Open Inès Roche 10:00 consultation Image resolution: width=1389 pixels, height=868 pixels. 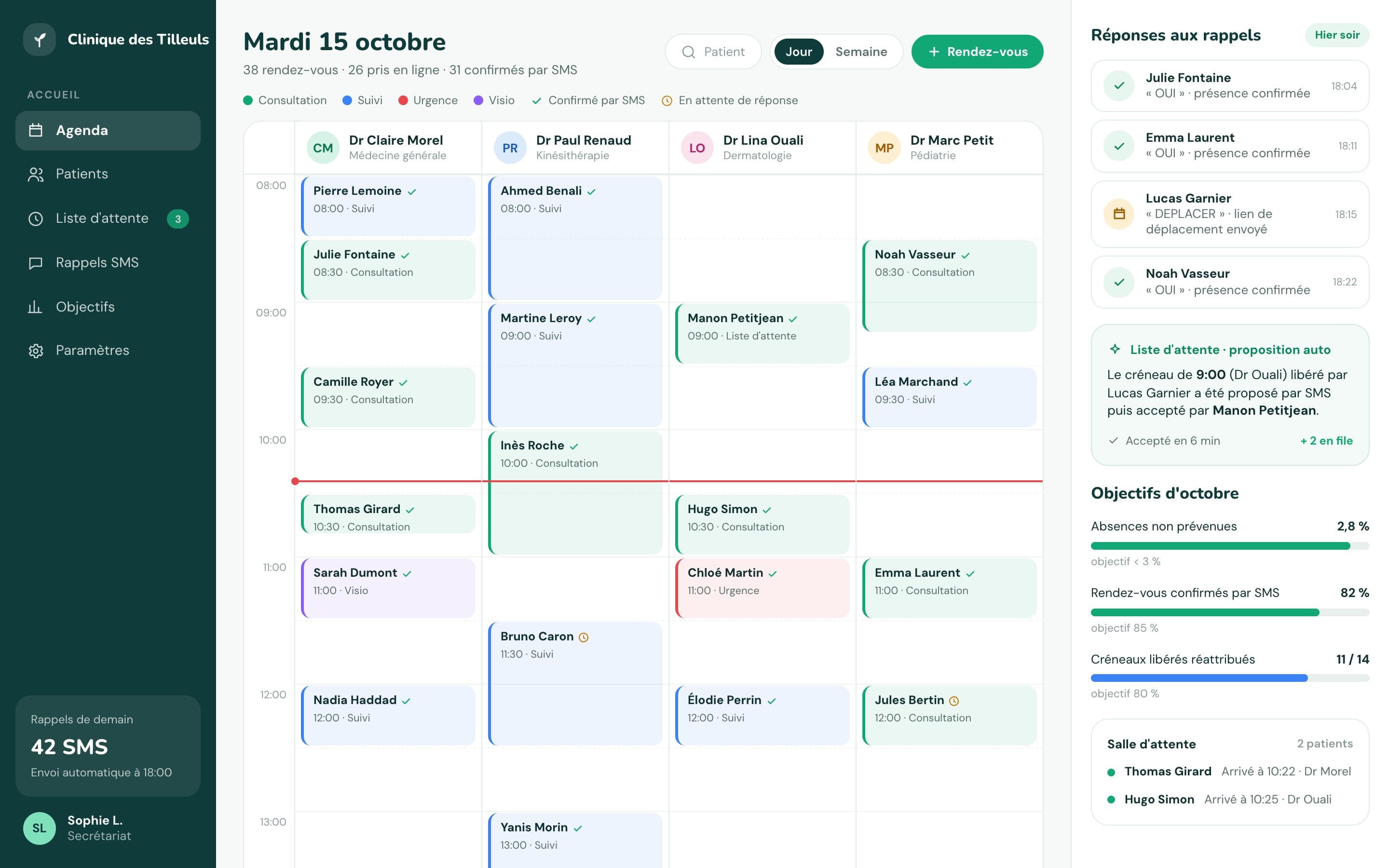(x=575, y=492)
